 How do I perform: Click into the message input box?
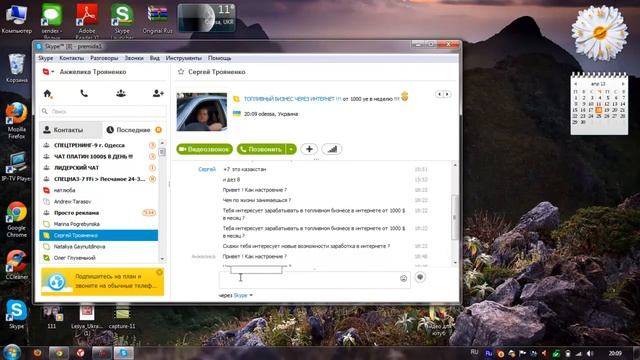314,280
